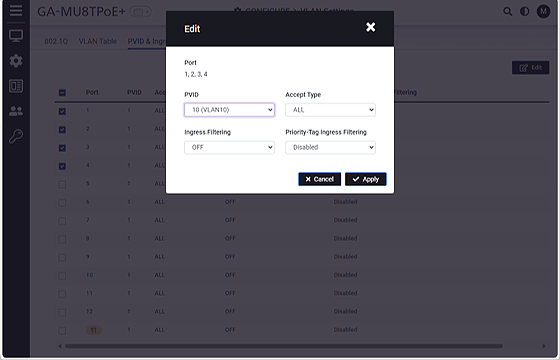This screenshot has width=560, height=360.
Task: Click the Apply button
Action: (x=366, y=179)
